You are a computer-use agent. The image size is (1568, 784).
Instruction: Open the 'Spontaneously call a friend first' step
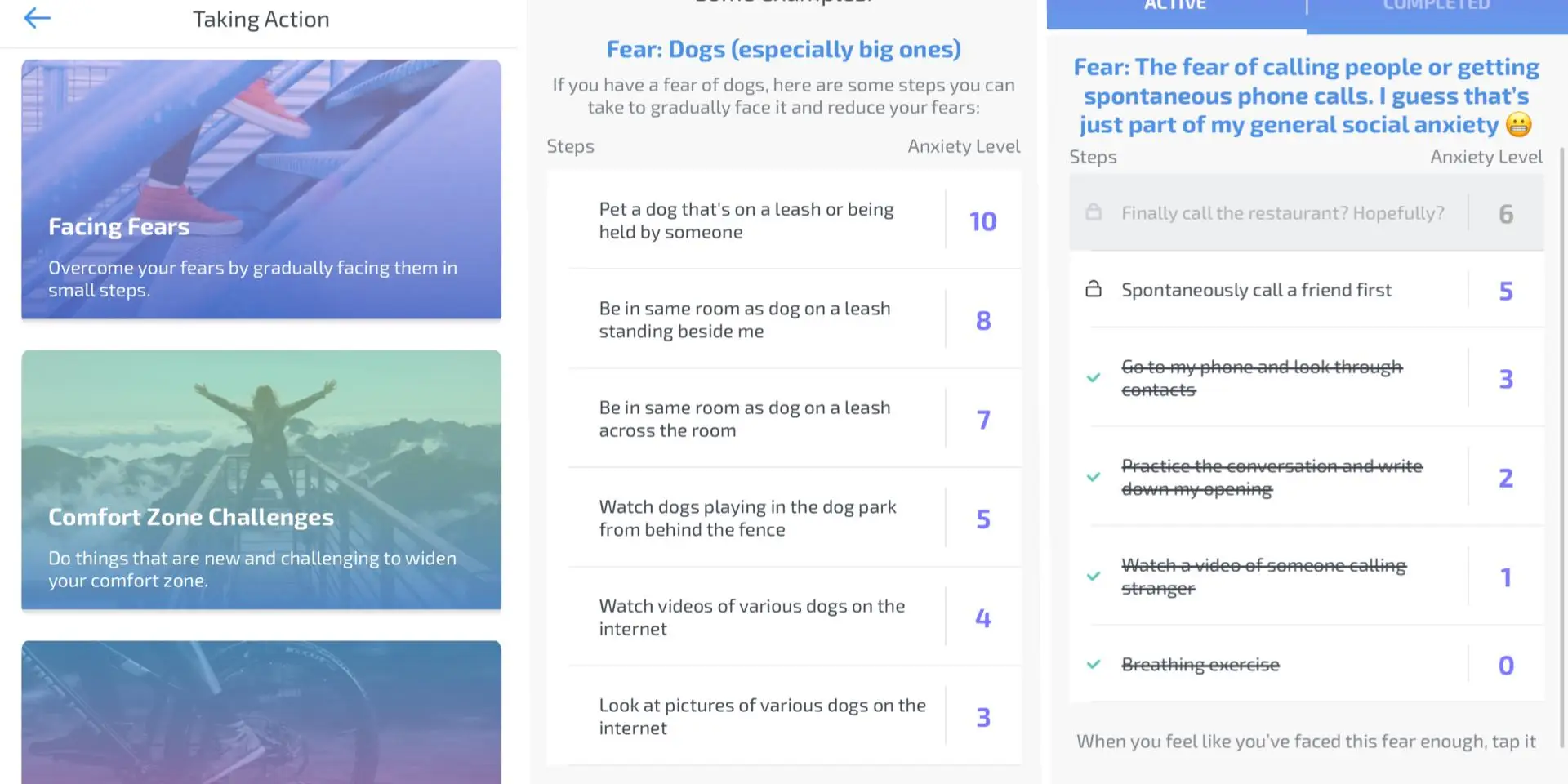click(1307, 289)
